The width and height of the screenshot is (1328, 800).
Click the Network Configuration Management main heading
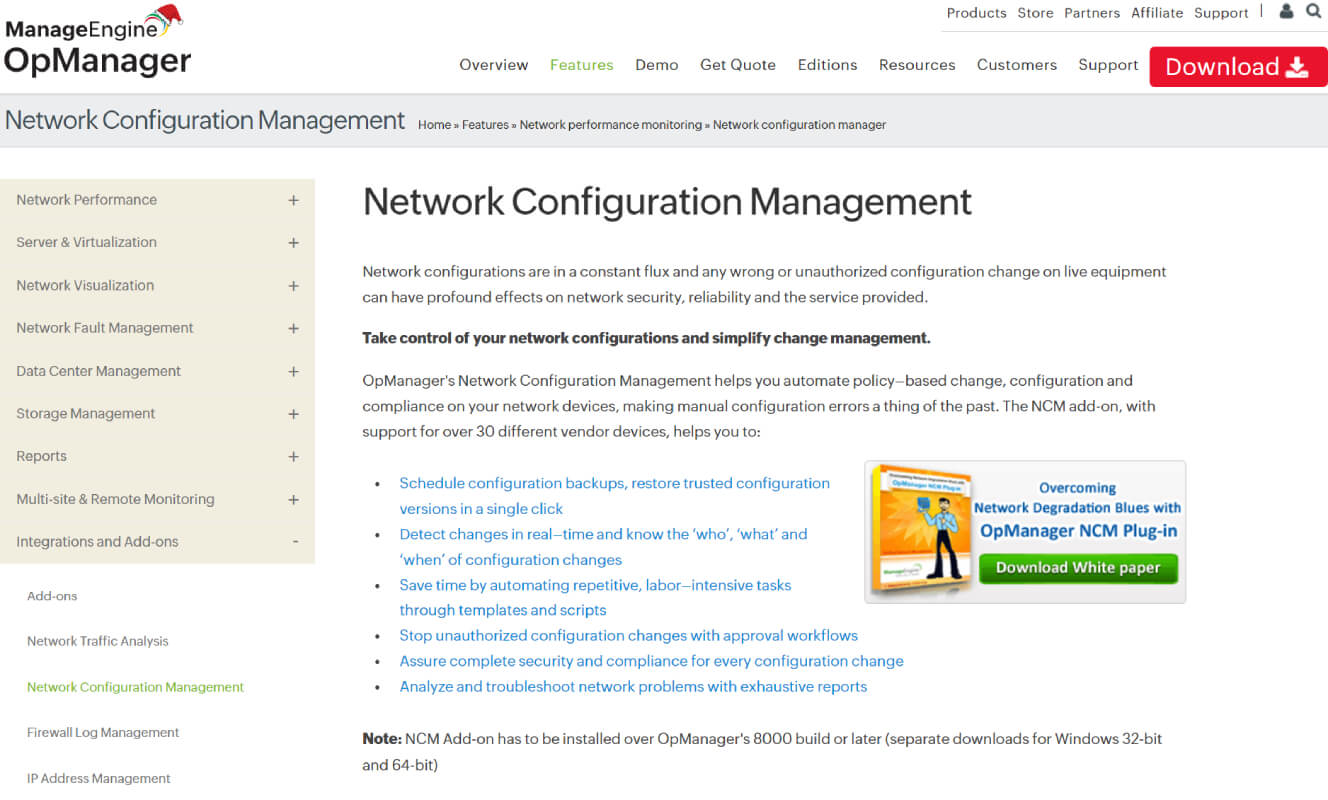click(x=667, y=202)
